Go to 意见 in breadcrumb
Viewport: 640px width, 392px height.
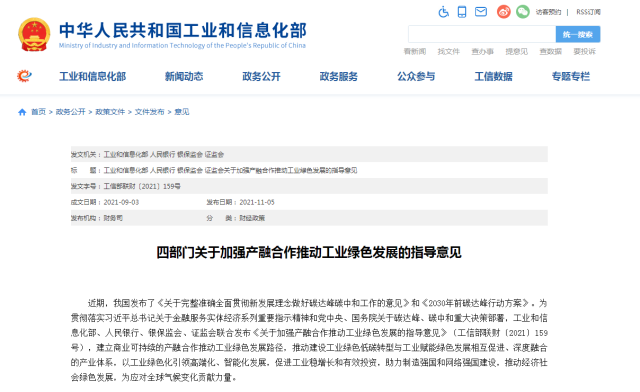182,112
